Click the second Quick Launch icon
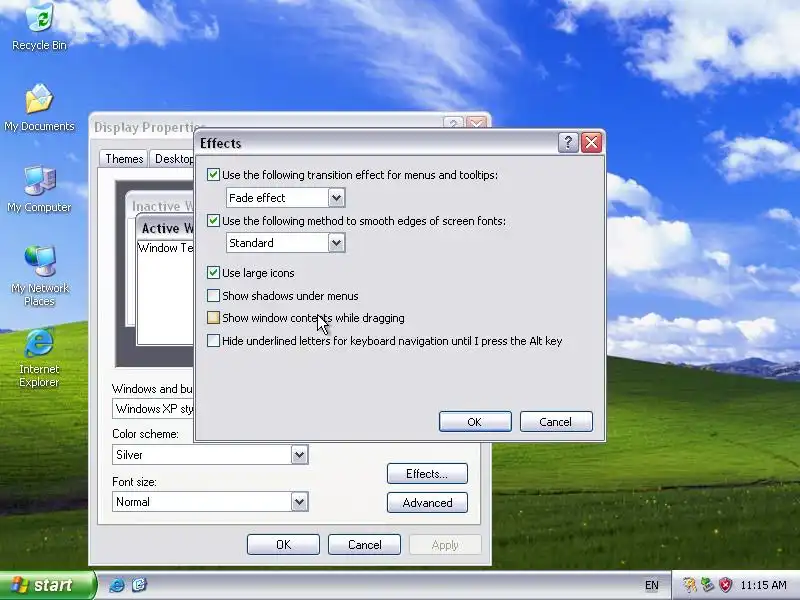The width and height of the screenshot is (800, 600). [139, 585]
